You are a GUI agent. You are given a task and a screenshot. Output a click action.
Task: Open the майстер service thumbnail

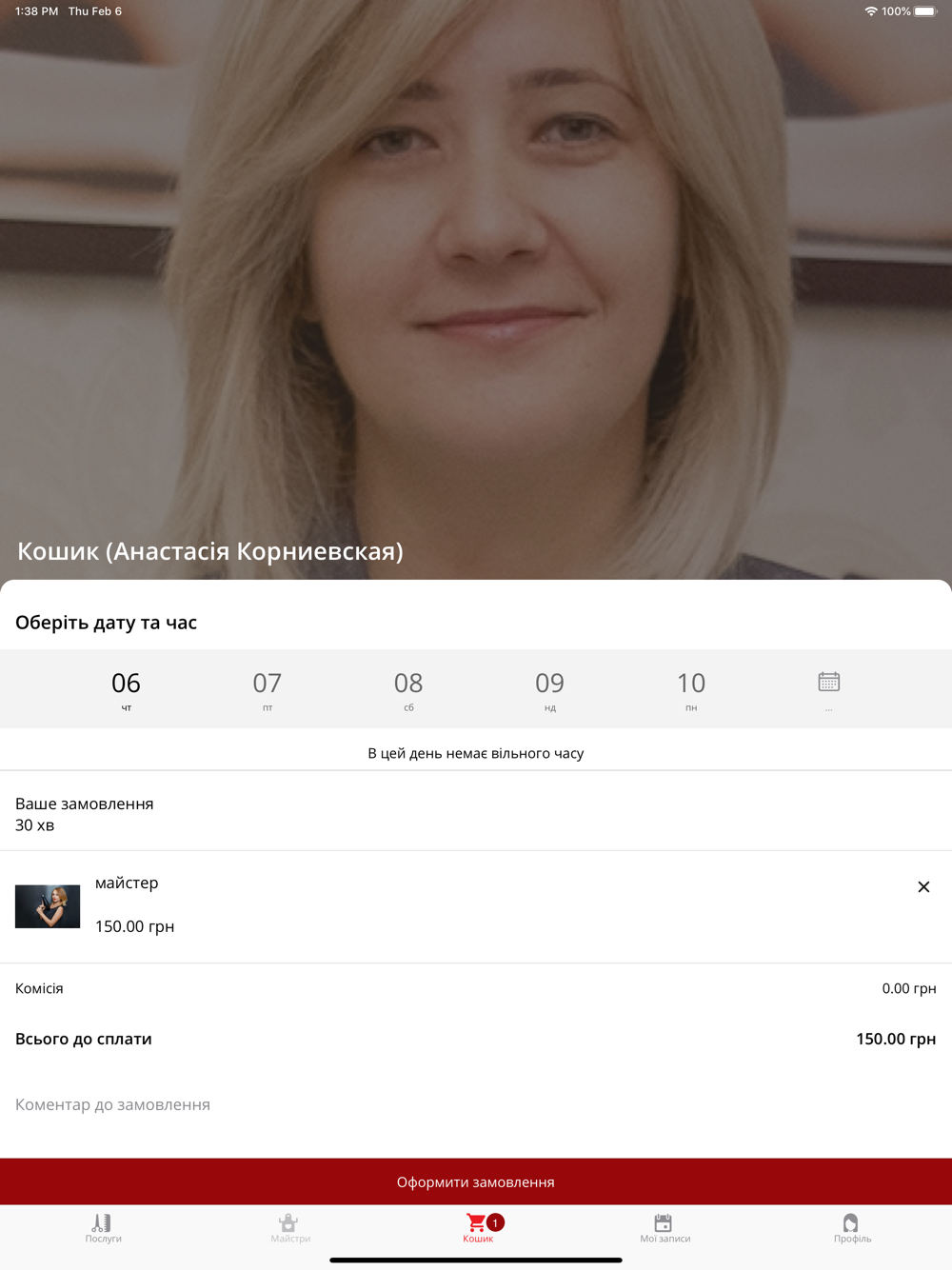tap(48, 906)
